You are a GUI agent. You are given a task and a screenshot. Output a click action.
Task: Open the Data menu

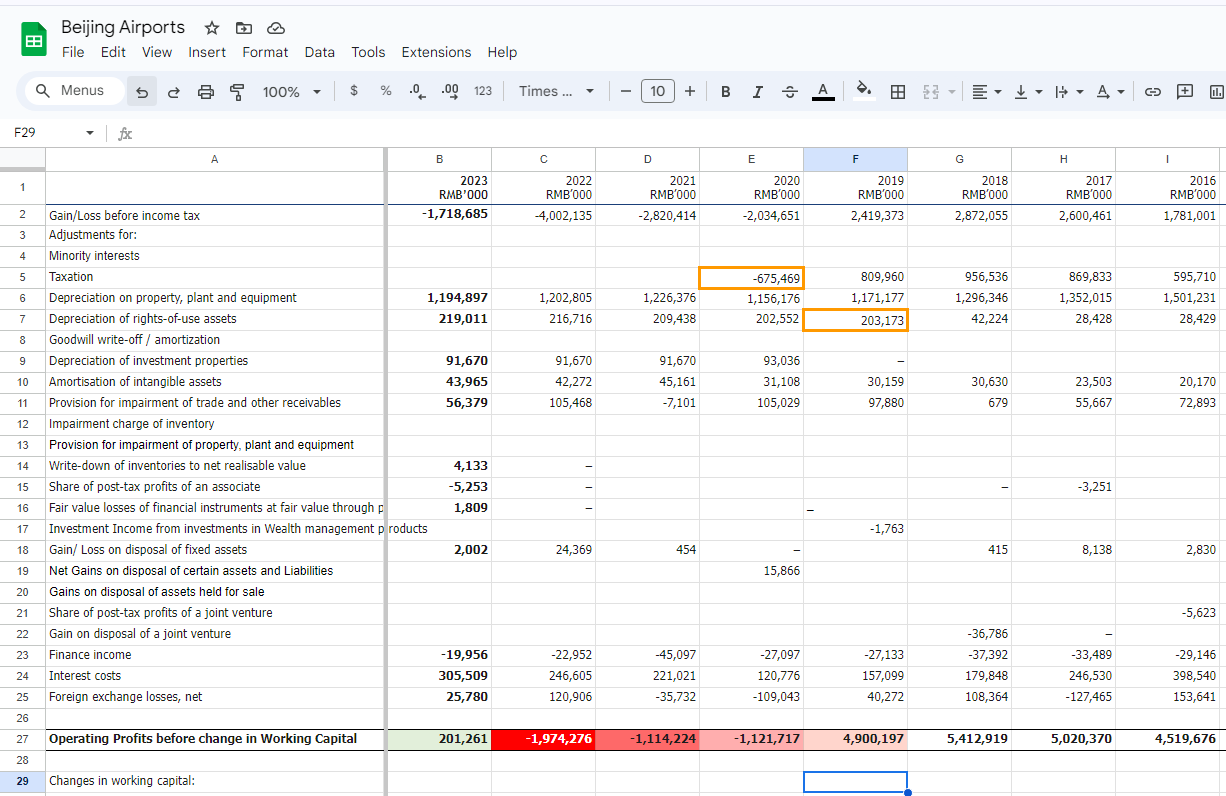click(320, 52)
